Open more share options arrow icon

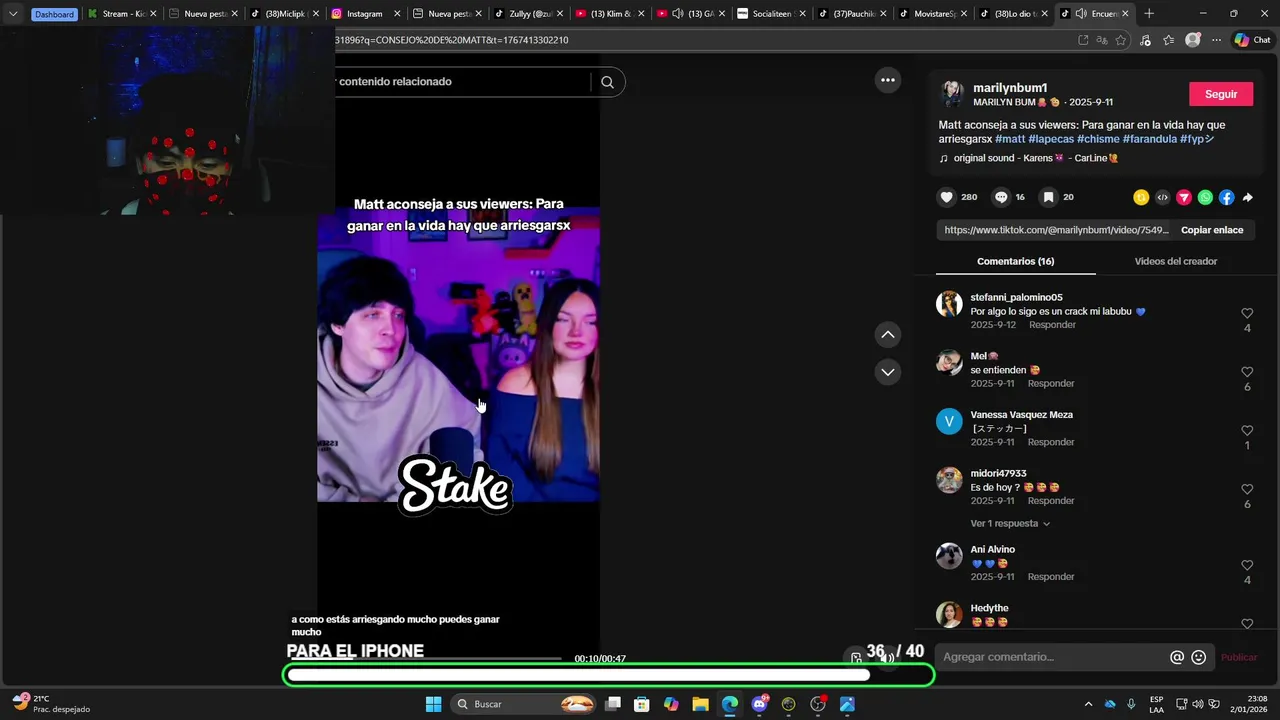point(1247,197)
